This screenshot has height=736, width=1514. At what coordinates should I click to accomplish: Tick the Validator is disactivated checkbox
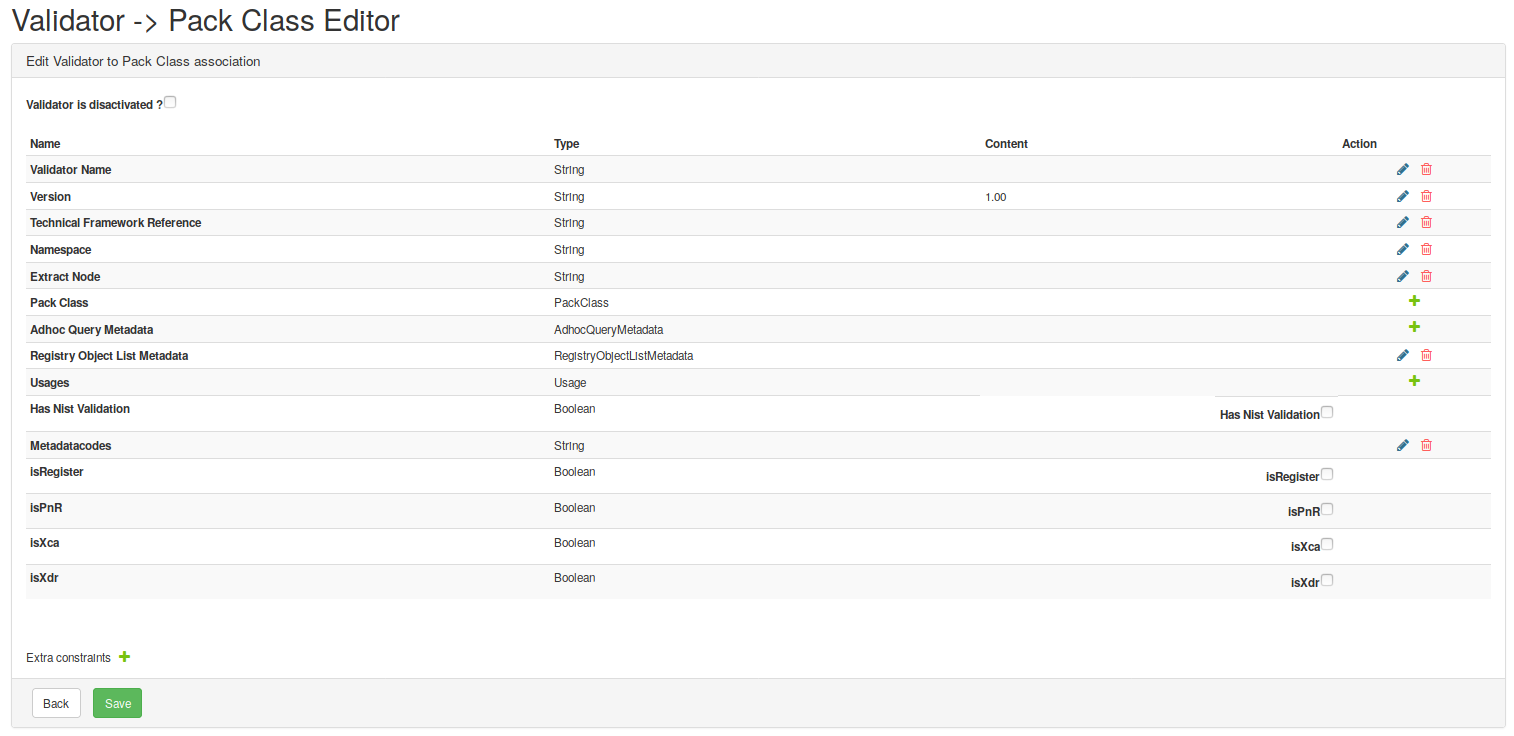click(170, 102)
